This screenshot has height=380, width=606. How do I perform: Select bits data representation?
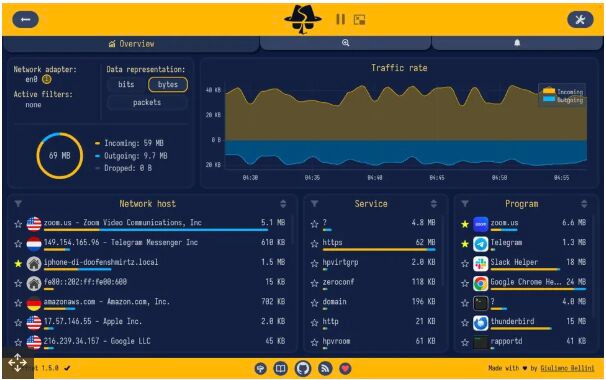pyautogui.click(x=126, y=84)
